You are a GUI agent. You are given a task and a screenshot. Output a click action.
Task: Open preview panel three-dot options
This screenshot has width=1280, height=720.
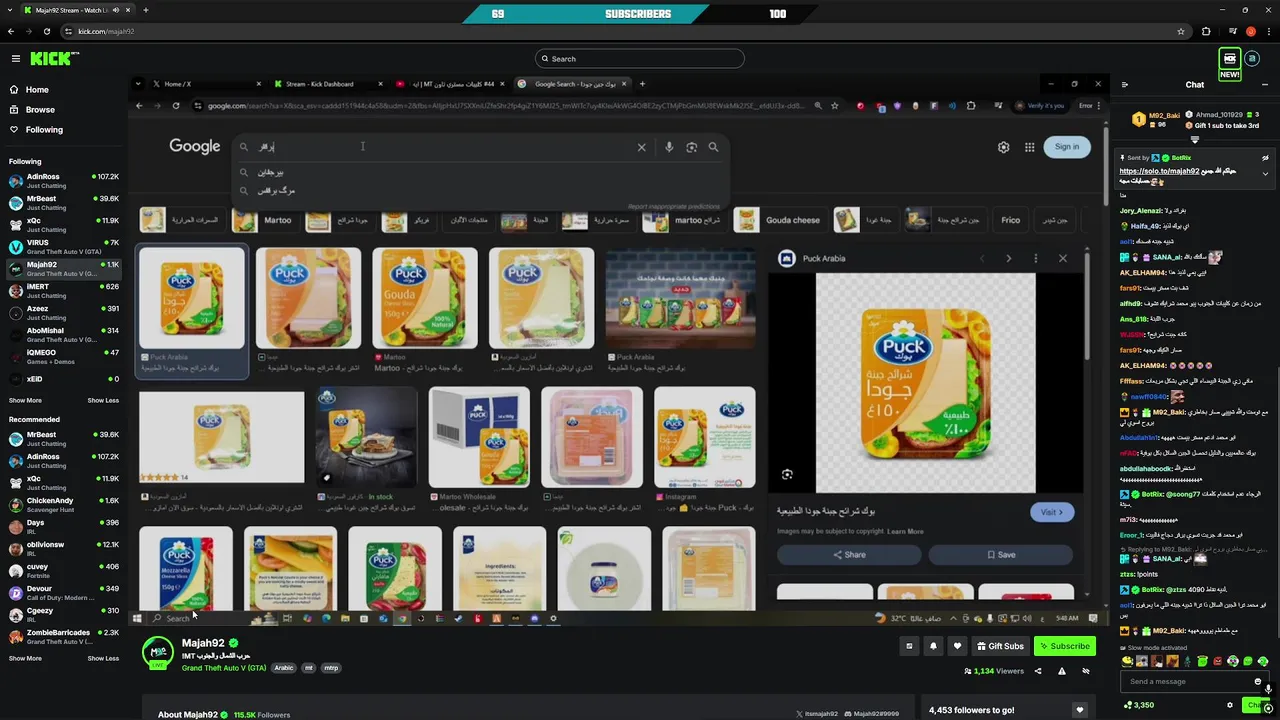click(1035, 258)
